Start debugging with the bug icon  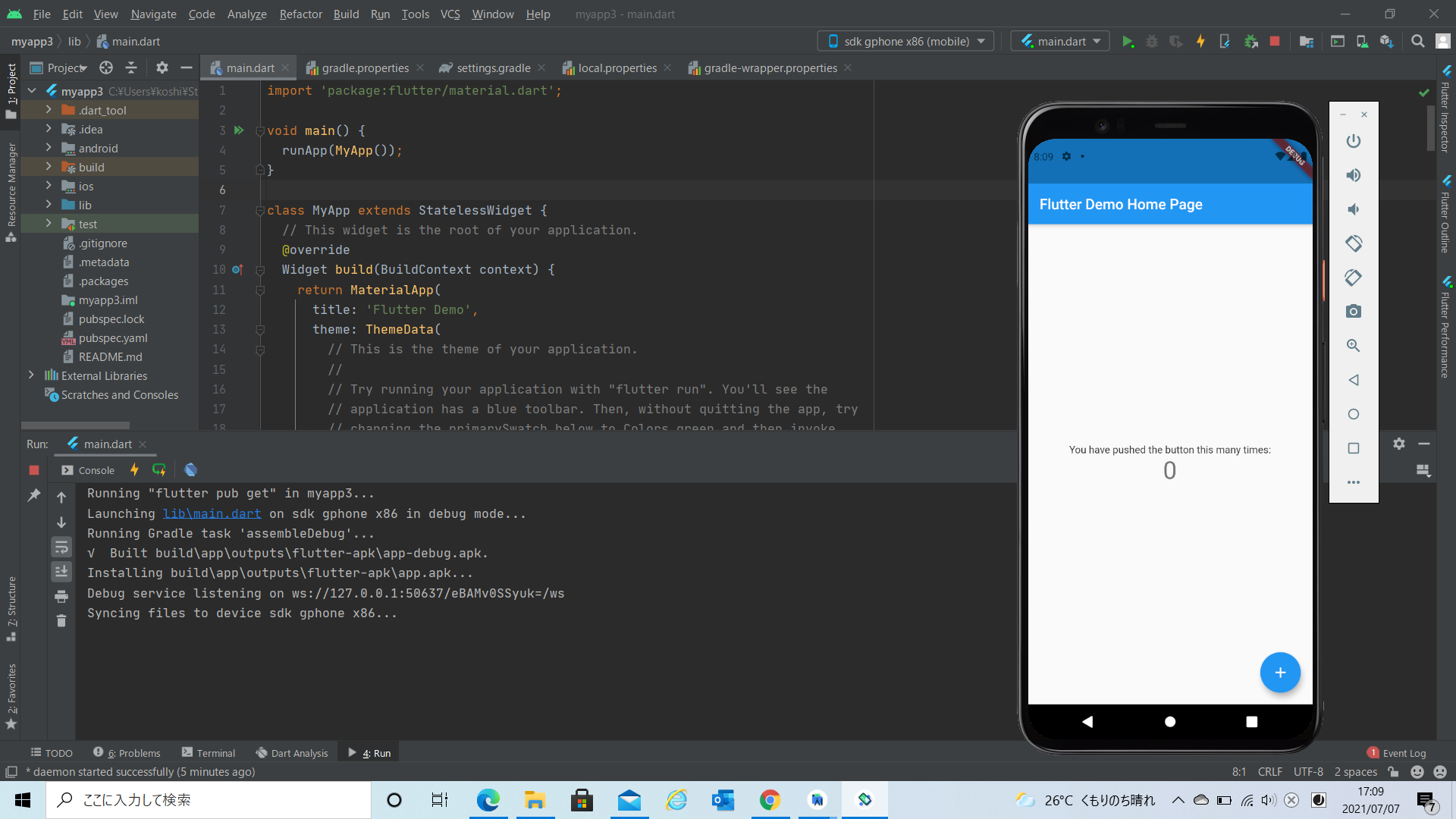(x=1152, y=41)
